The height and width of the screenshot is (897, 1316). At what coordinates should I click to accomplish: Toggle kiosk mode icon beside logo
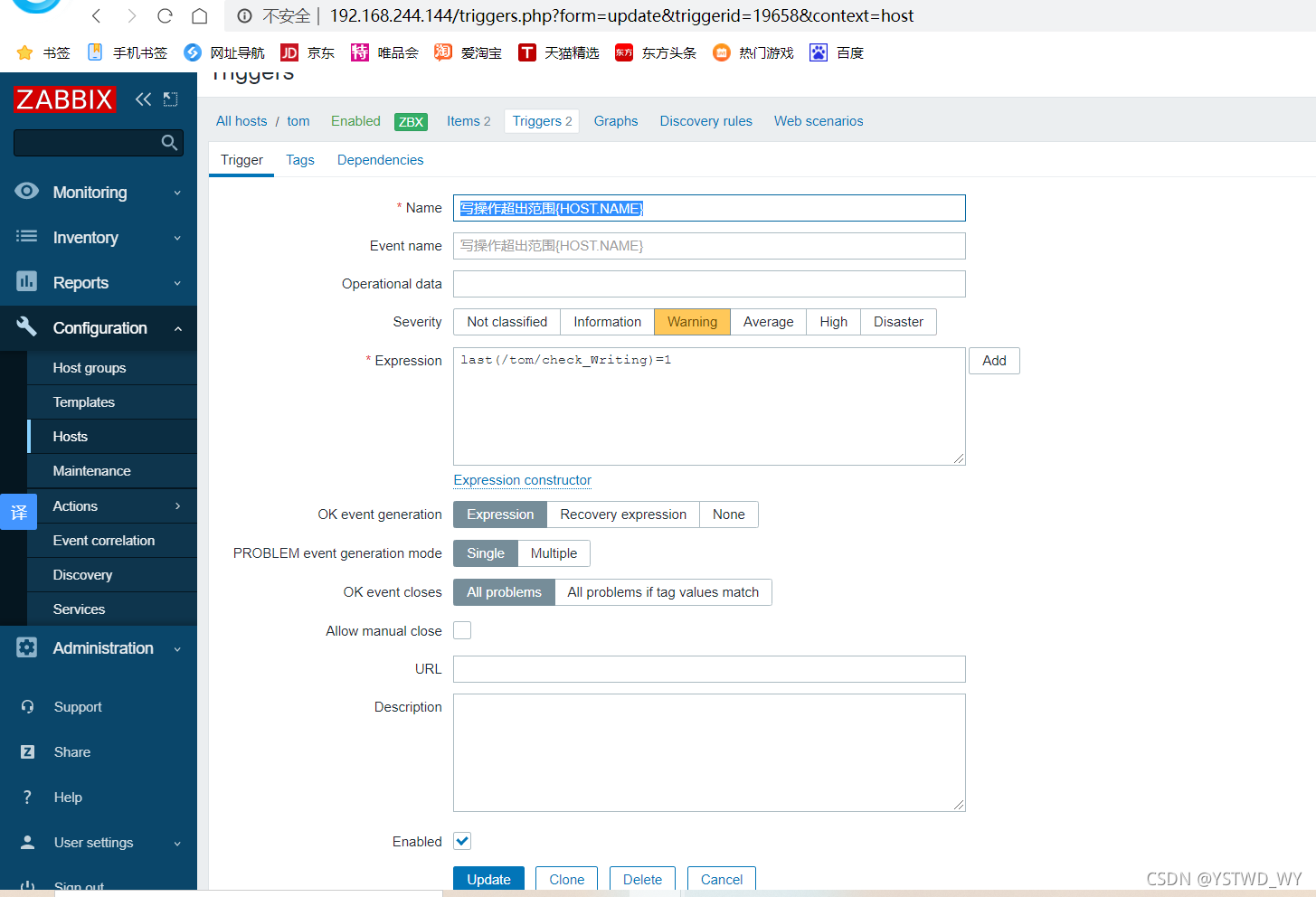[x=170, y=99]
